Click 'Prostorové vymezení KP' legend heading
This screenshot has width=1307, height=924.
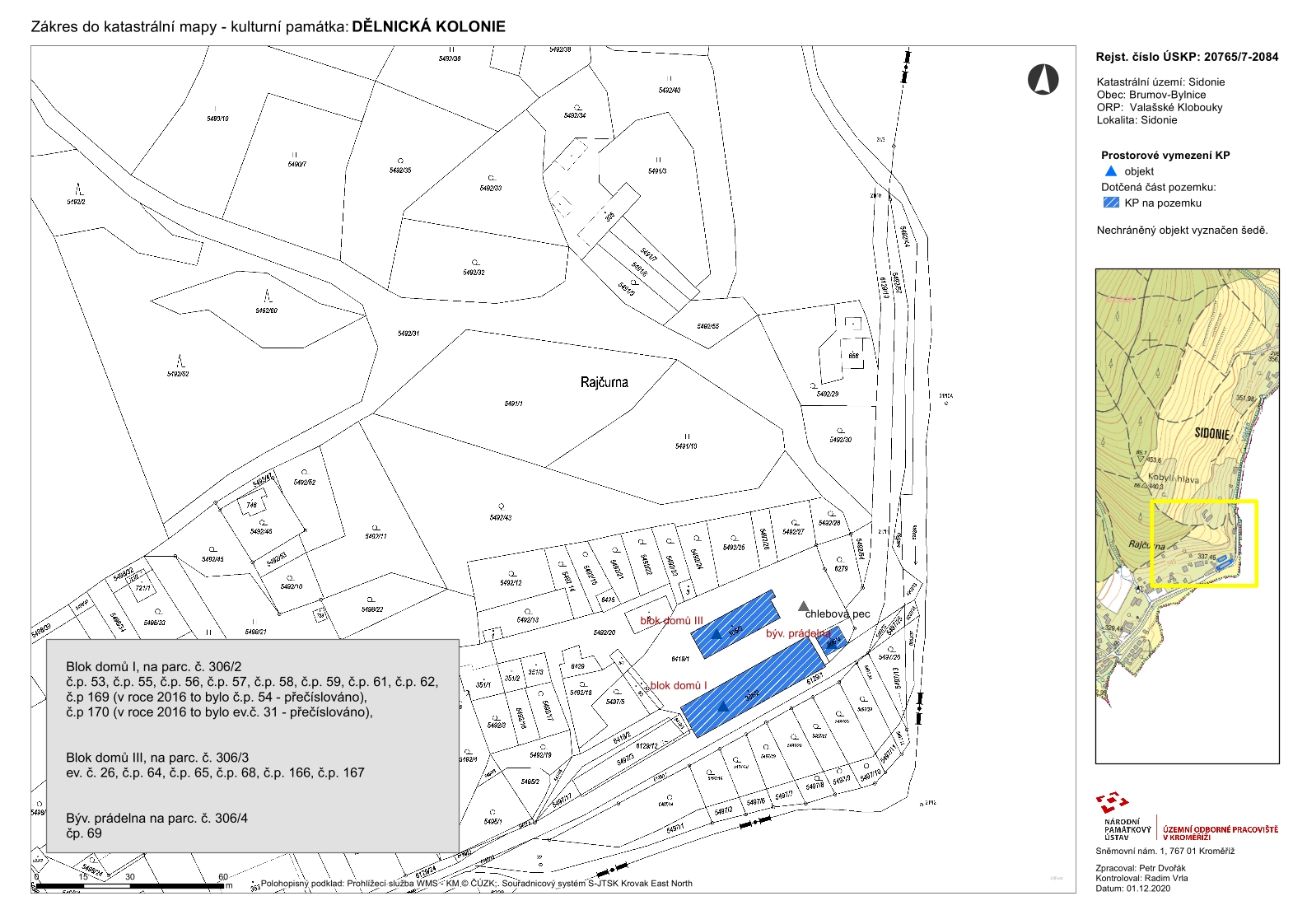coord(1165,155)
